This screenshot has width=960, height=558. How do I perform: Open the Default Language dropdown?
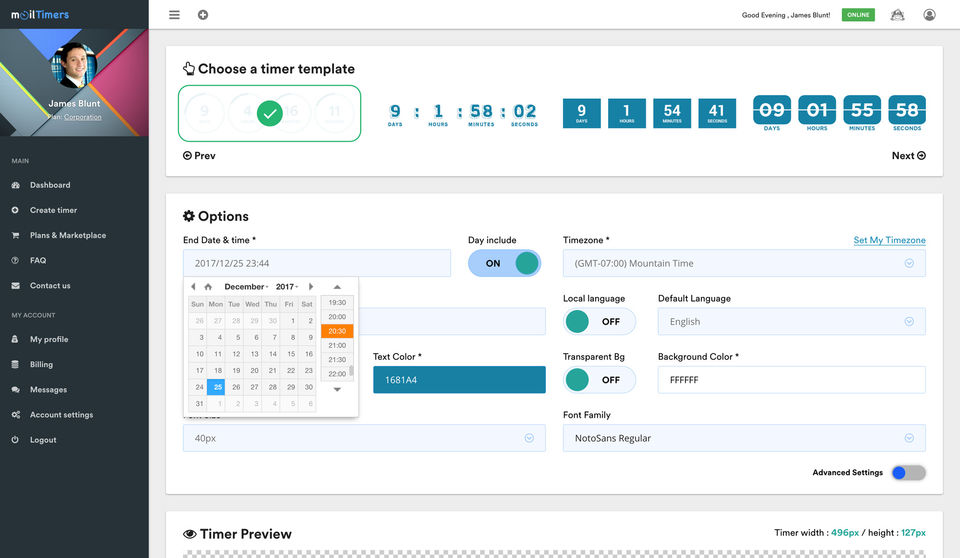point(792,322)
